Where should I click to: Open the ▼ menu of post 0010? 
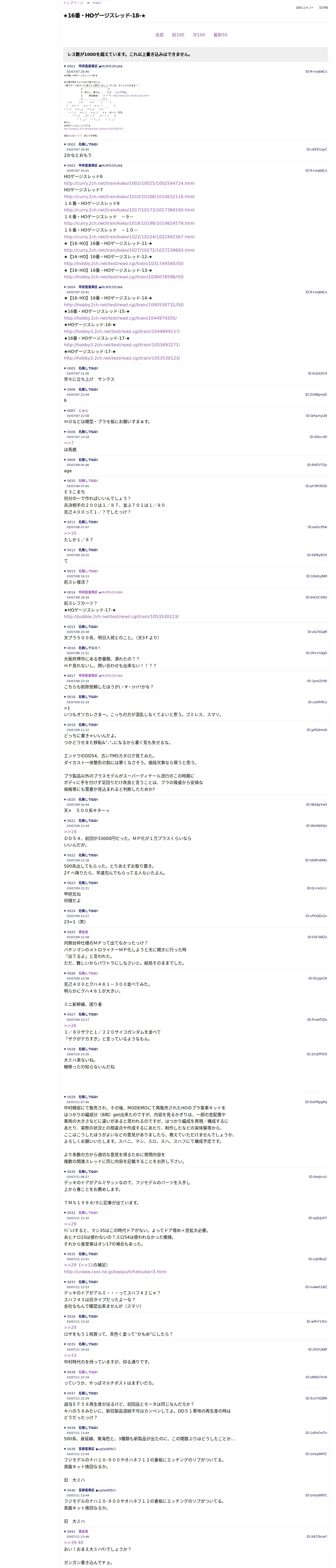click(65, 481)
